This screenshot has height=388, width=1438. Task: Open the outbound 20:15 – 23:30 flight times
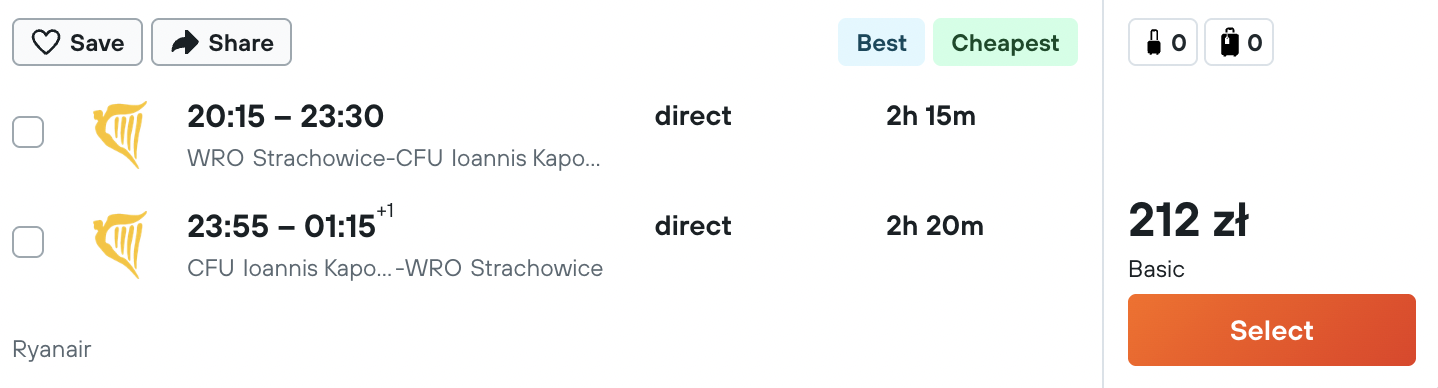pyautogui.click(x=285, y=117)
